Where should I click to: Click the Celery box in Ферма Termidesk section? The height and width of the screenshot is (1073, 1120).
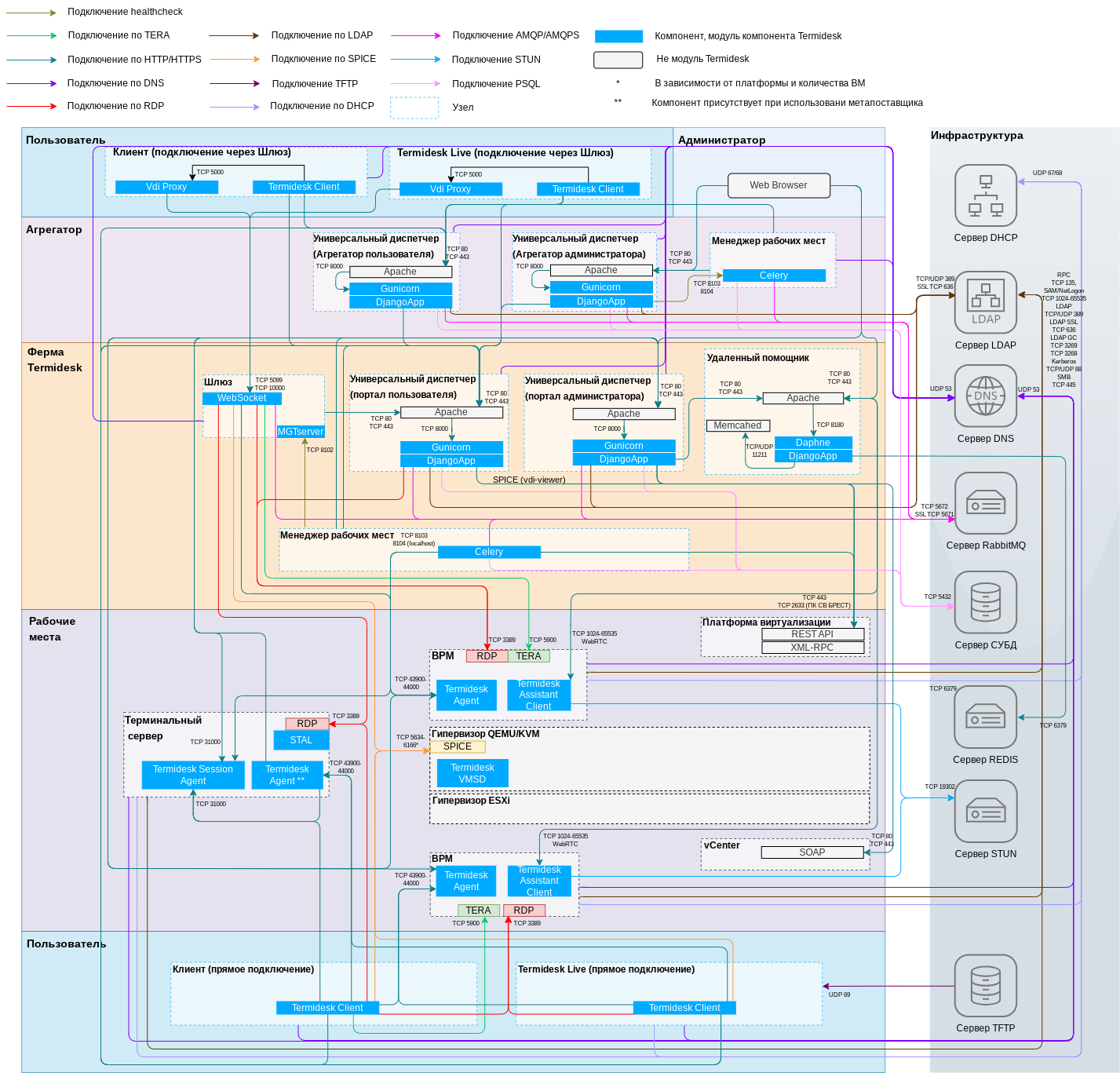click(489, 552)
